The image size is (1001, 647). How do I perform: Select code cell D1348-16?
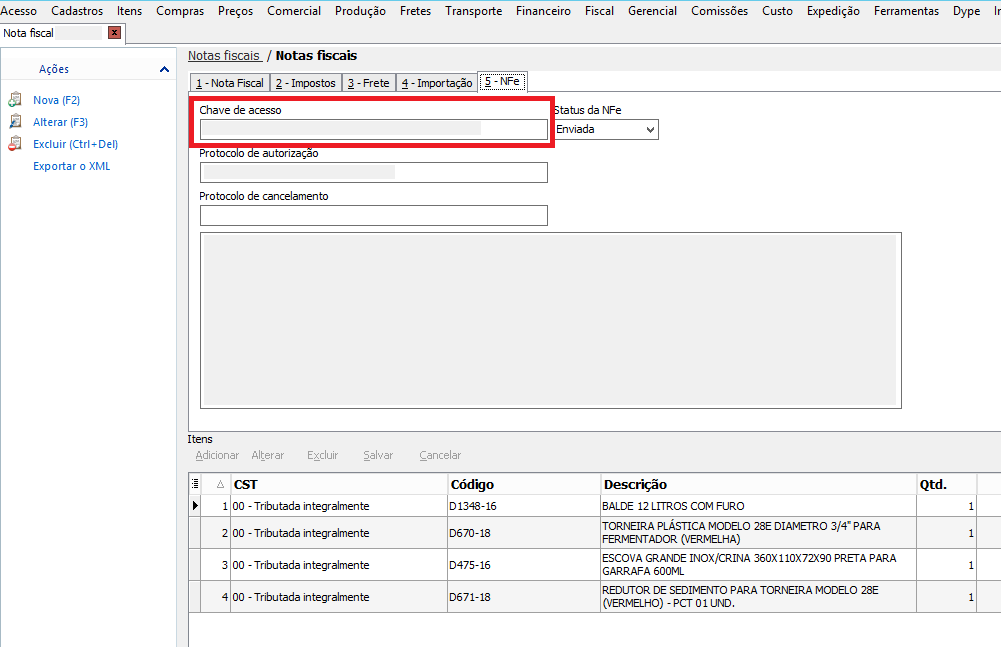(x=524, y=506)
